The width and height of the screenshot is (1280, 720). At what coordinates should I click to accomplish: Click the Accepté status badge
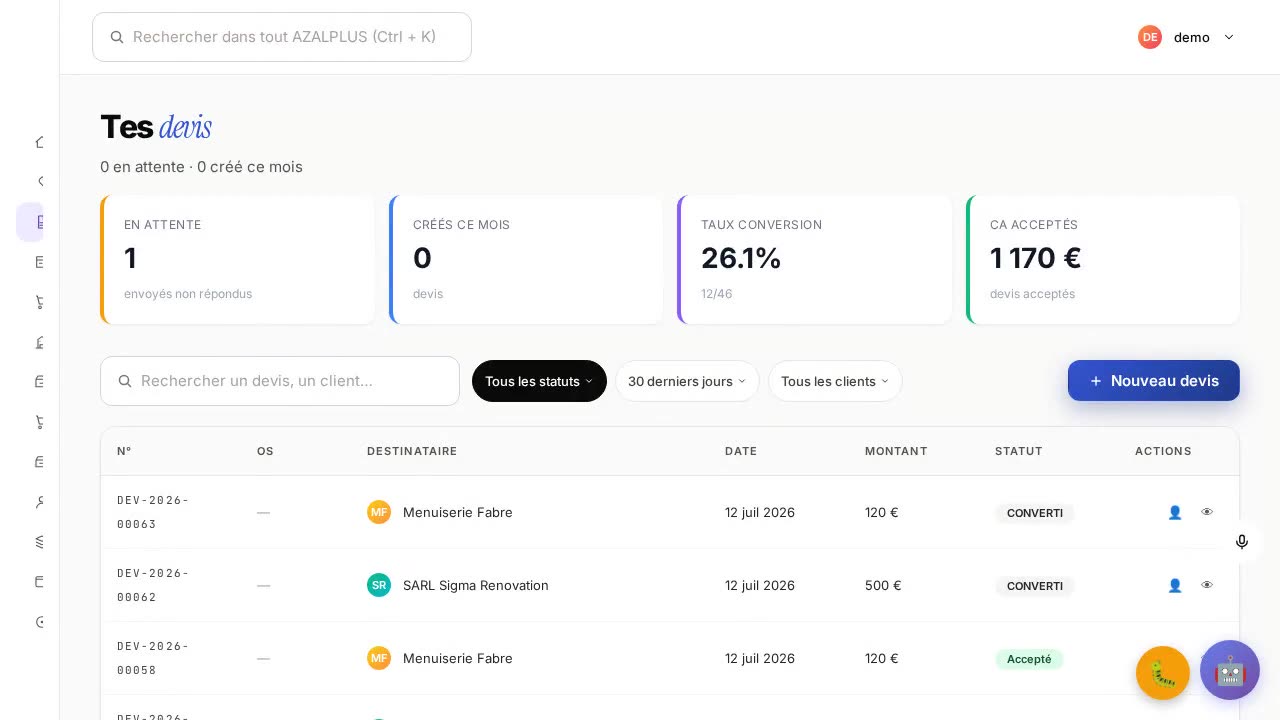click(1029, 659)
